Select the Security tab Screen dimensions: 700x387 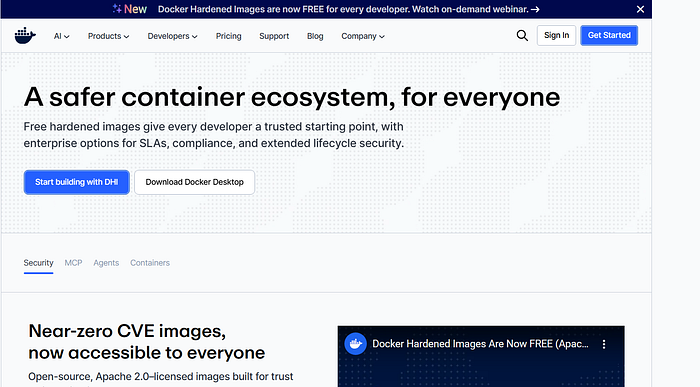(38, 263)
